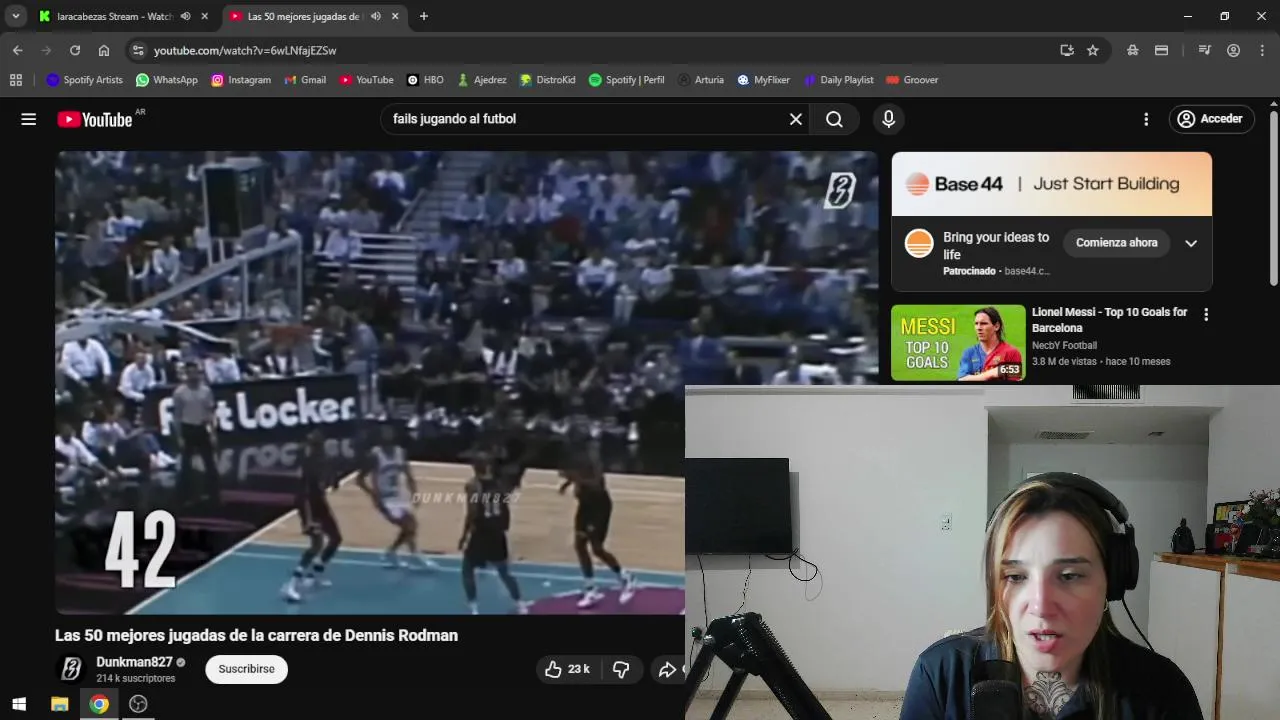Sign in with the Acceder button
The width and height of the screenshot is (1280, 720).
point(1211,119)
